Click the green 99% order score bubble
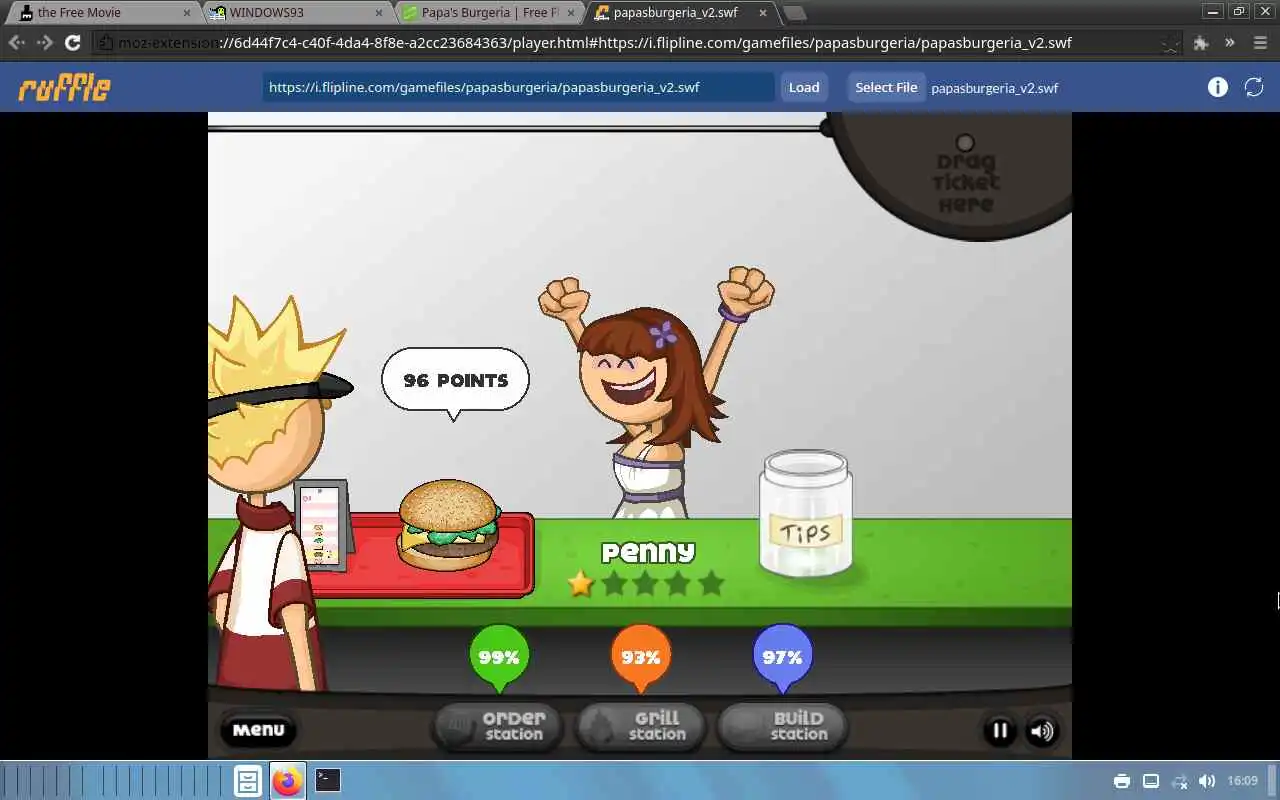1280x800 pixels. [499, 656]
